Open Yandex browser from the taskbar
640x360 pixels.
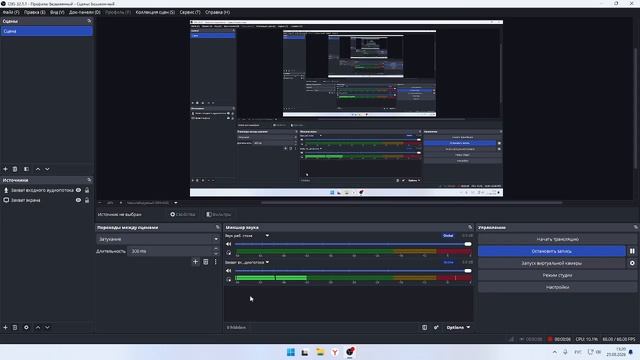point(335,352)
